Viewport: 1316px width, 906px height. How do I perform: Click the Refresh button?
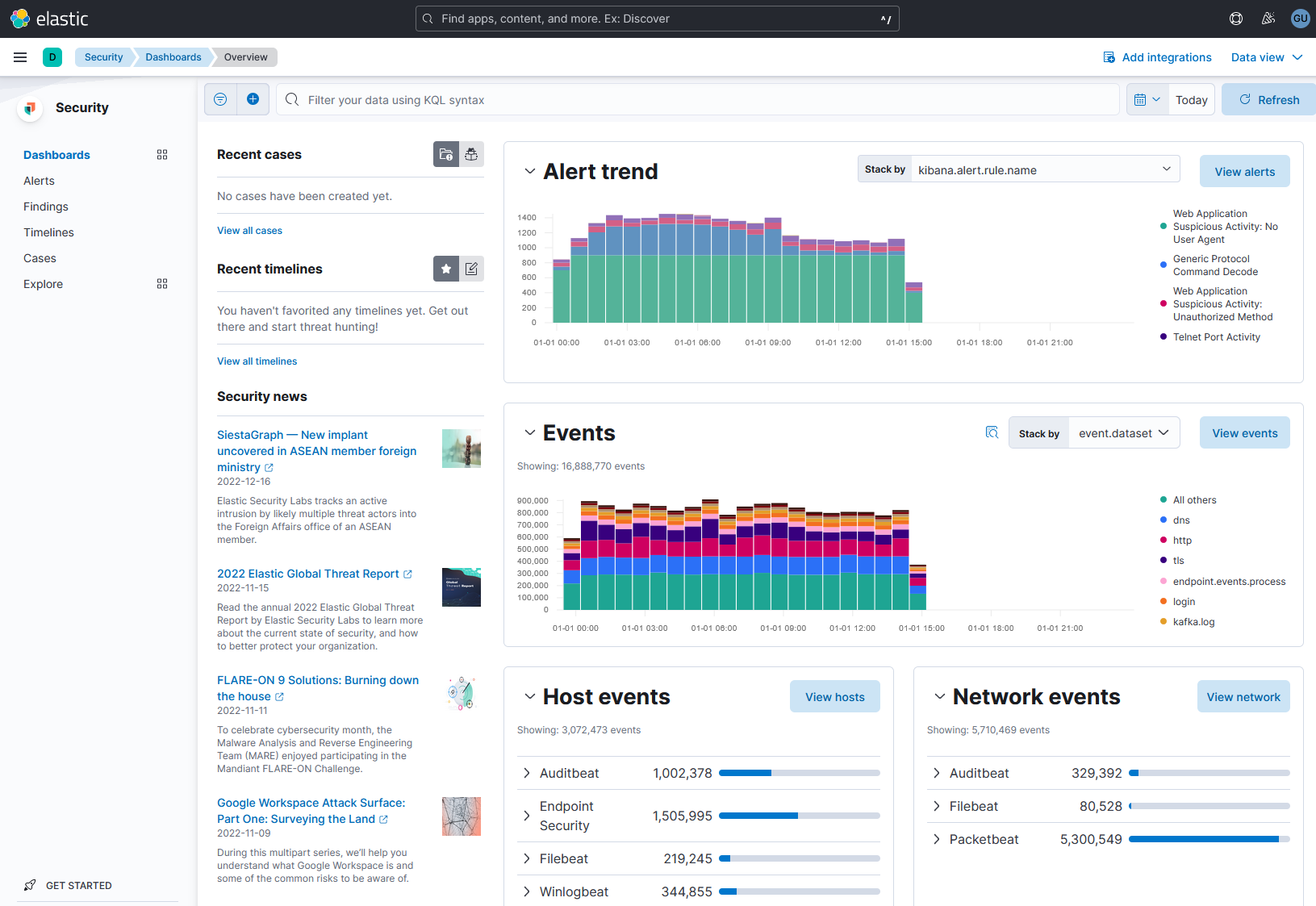[x=1268, y=99]
